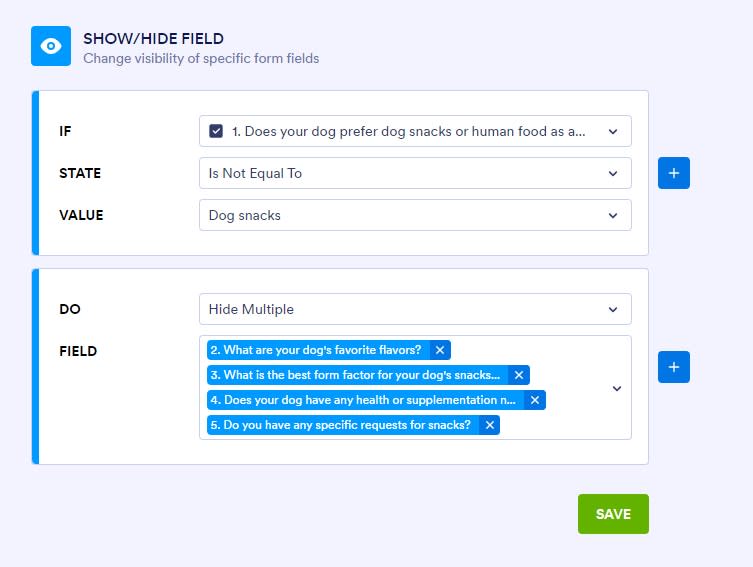Open the VALUE "Dog snacks" dropdown
The height and width of the screenshot is (567, 753).
pos(415,215)
